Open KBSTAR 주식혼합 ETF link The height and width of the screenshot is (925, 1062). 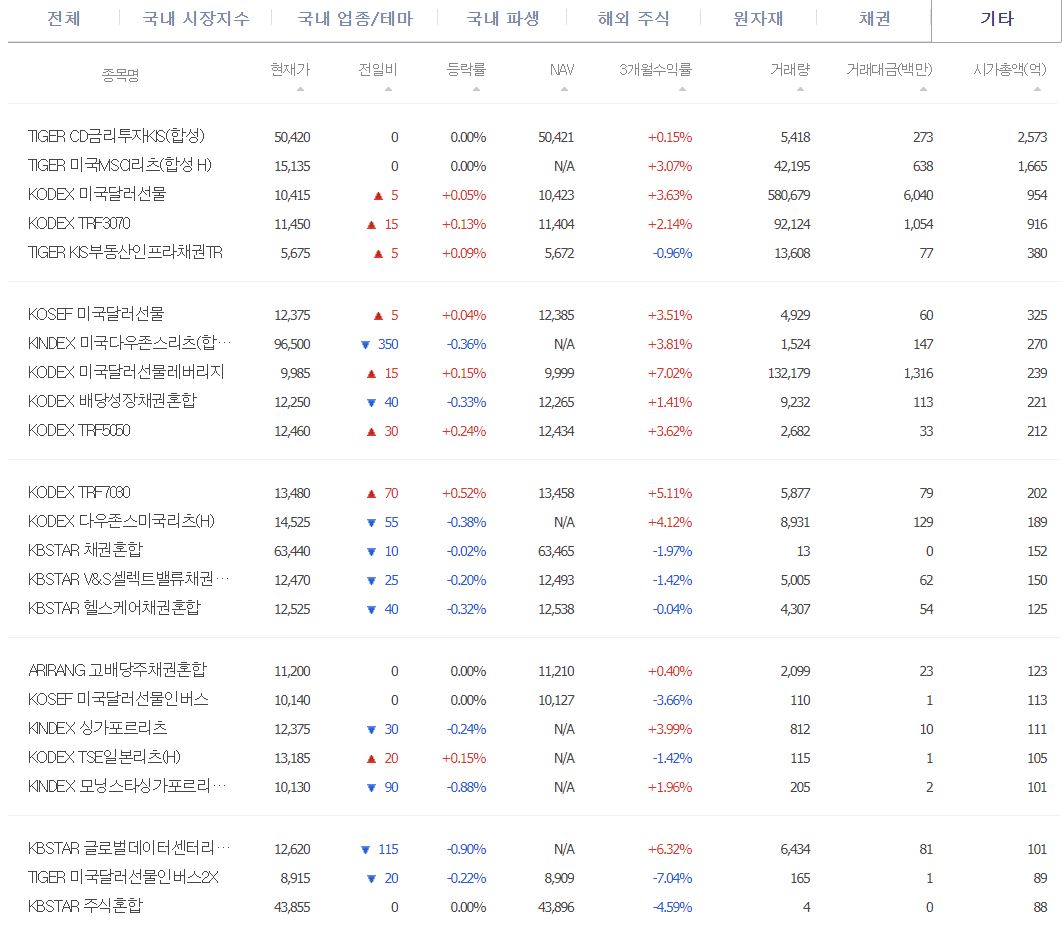point(85,907)
